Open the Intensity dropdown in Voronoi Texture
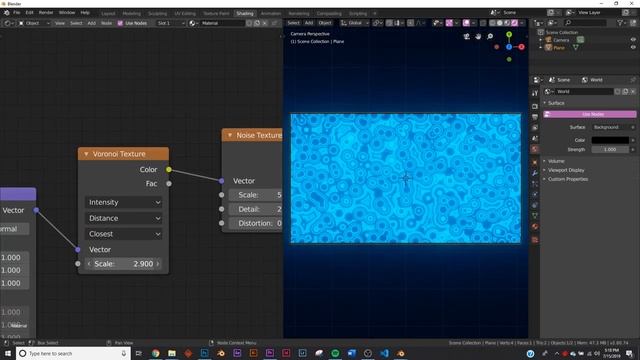The height and width of the screenshot is (360, 640). pyautogui.click(x=123, y=202)
